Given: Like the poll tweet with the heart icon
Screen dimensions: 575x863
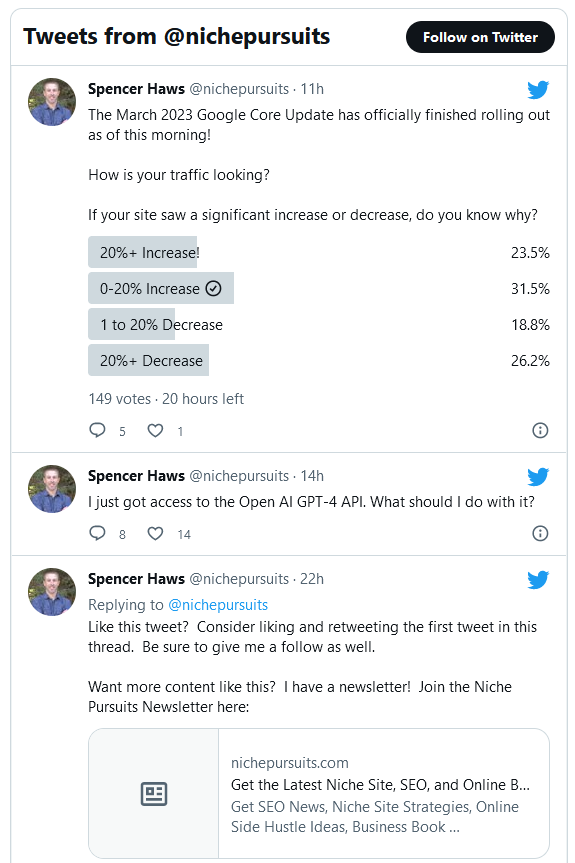Looking at the screenshot, I should (155, 430).
